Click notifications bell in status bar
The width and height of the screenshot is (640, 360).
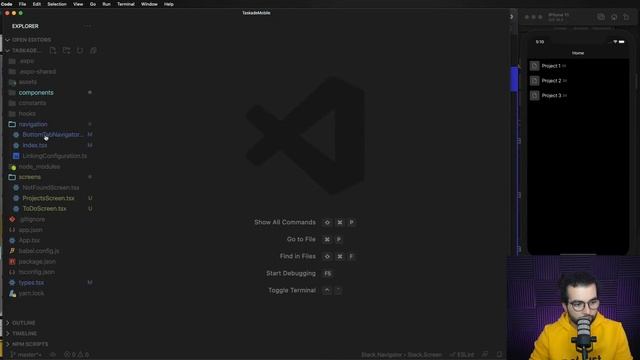[x=499, y=355]
